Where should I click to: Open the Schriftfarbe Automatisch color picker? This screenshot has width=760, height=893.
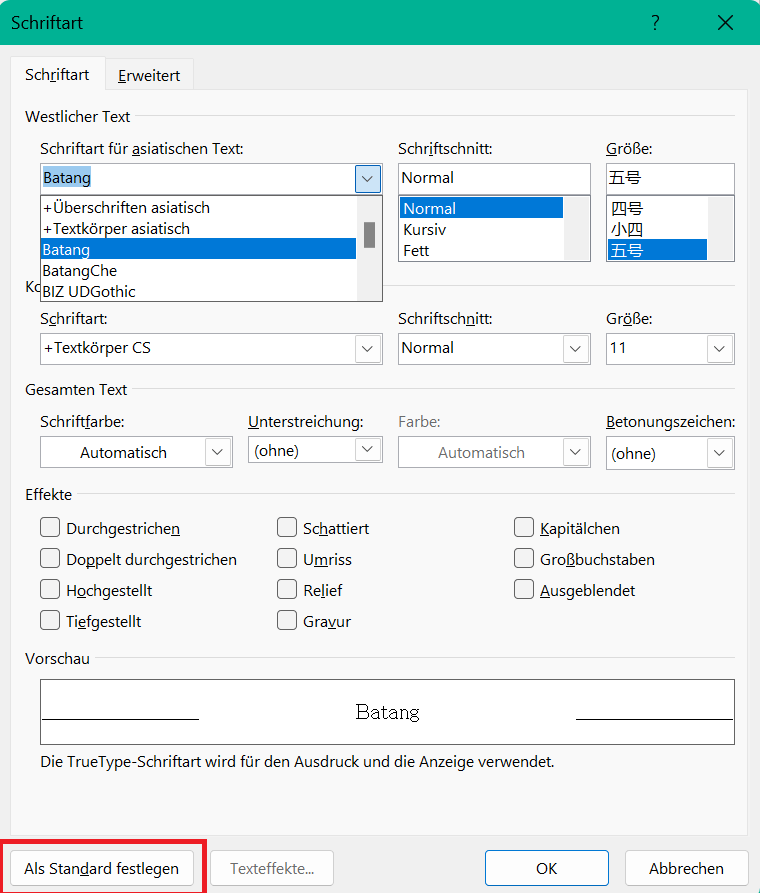218,453
